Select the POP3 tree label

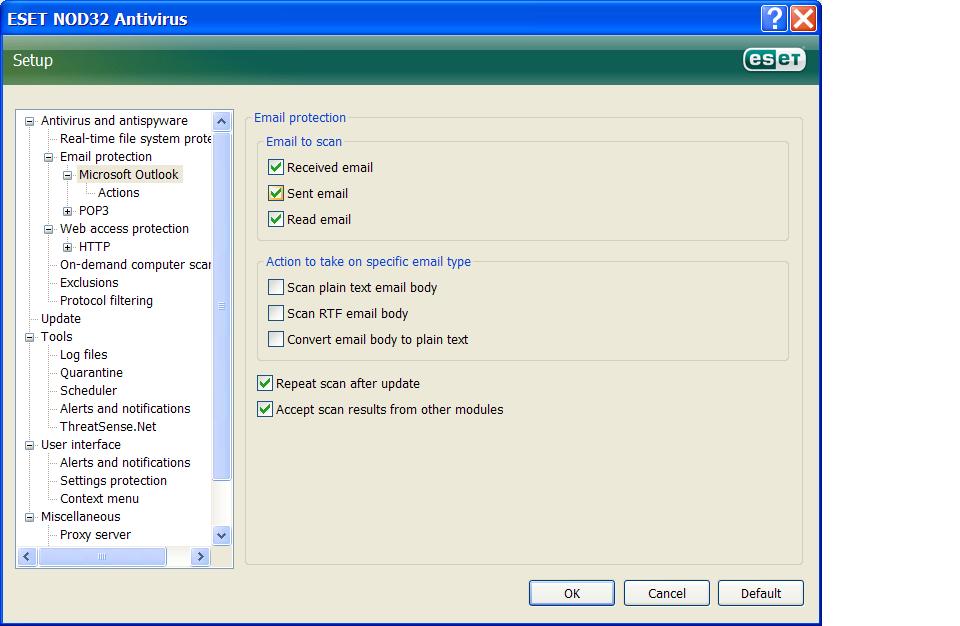[94, 211]
